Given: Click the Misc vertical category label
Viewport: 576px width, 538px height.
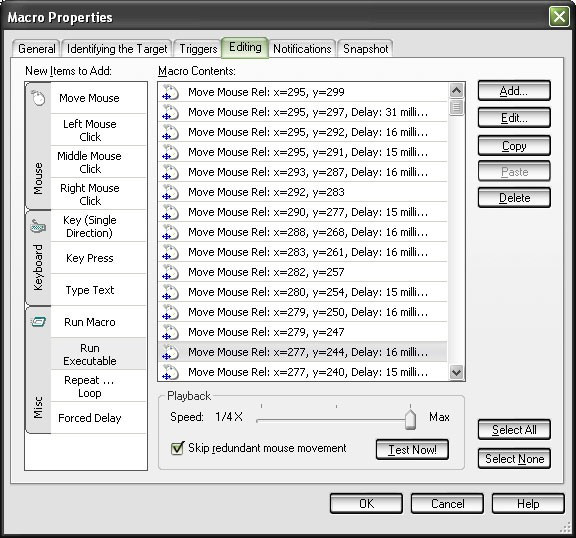Looking at the screenshot, I should pos(38,407).
